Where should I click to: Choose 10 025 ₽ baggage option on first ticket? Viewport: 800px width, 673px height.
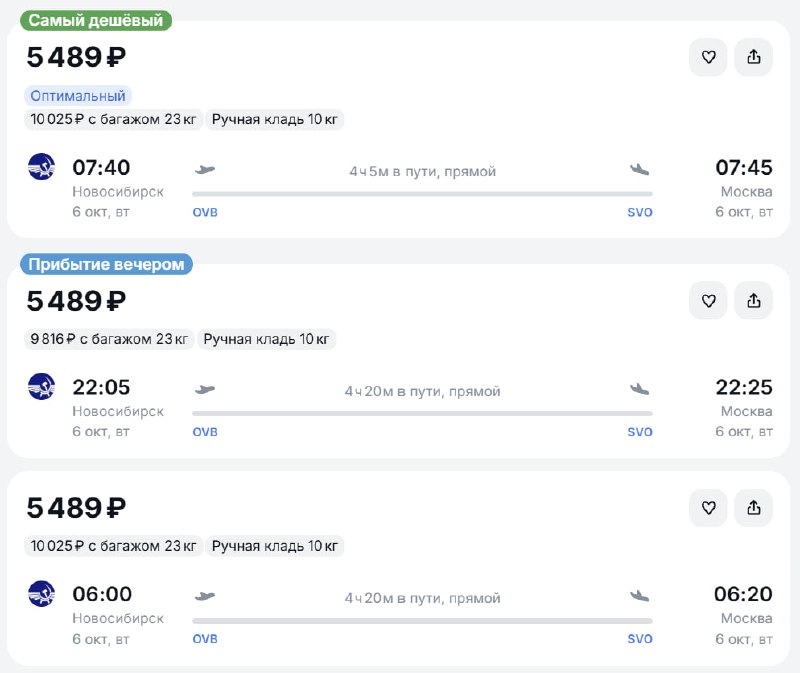113,119
